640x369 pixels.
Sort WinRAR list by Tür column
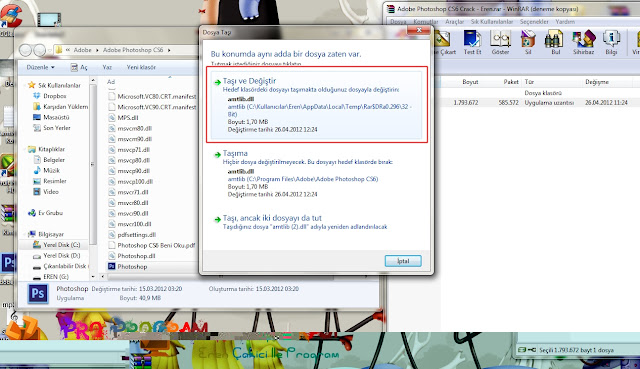529,82
